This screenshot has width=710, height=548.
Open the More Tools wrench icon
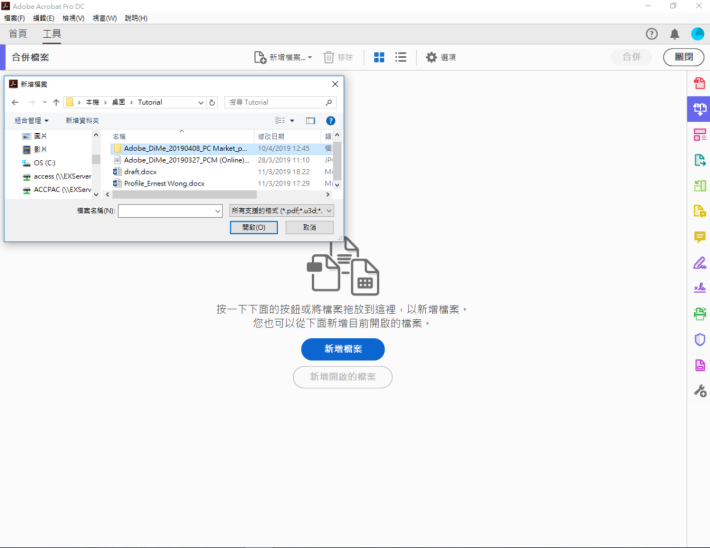point(700,391)
